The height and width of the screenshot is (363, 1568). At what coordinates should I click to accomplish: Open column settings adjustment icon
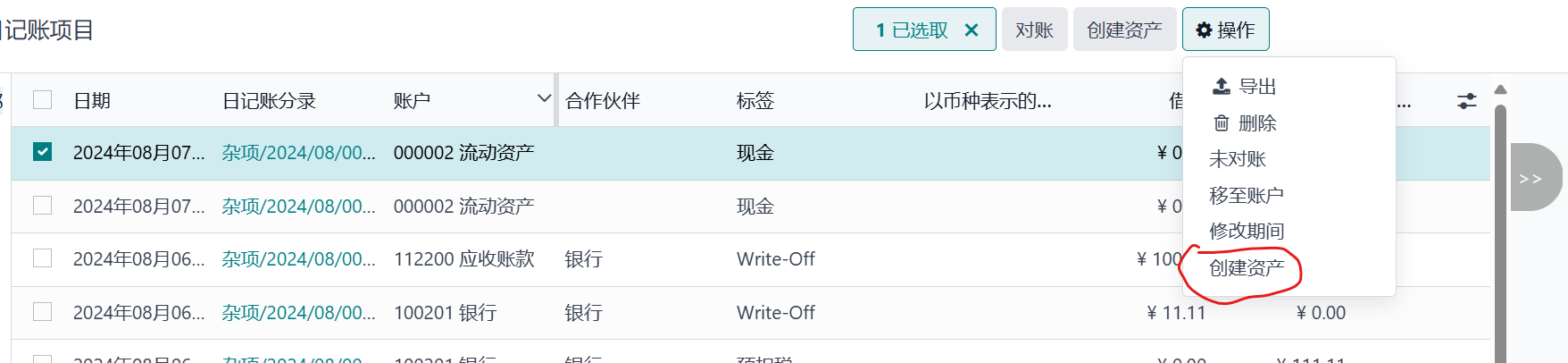click(x=1466, y=101)
